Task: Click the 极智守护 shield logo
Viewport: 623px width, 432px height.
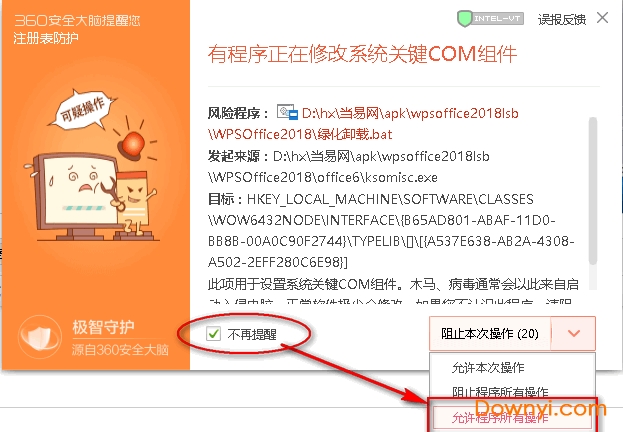Action: [40, 337]
